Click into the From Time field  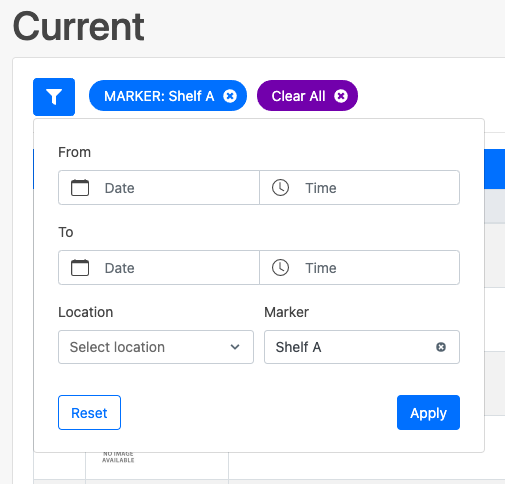coord(360,188)
